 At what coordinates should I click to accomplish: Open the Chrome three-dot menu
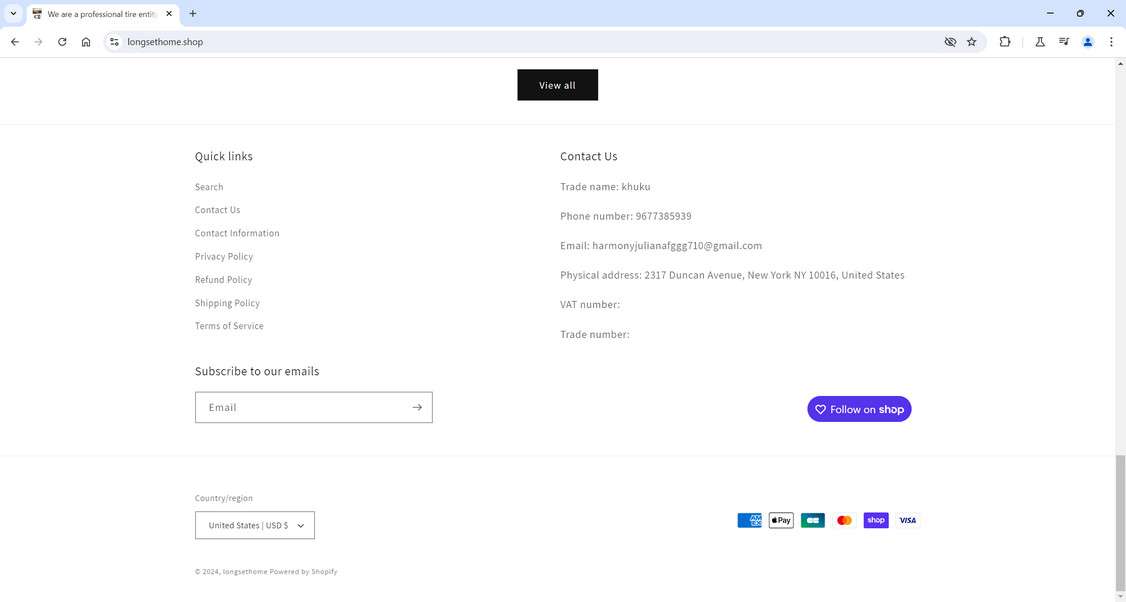pyautogui.click(x=1111, y=42)
